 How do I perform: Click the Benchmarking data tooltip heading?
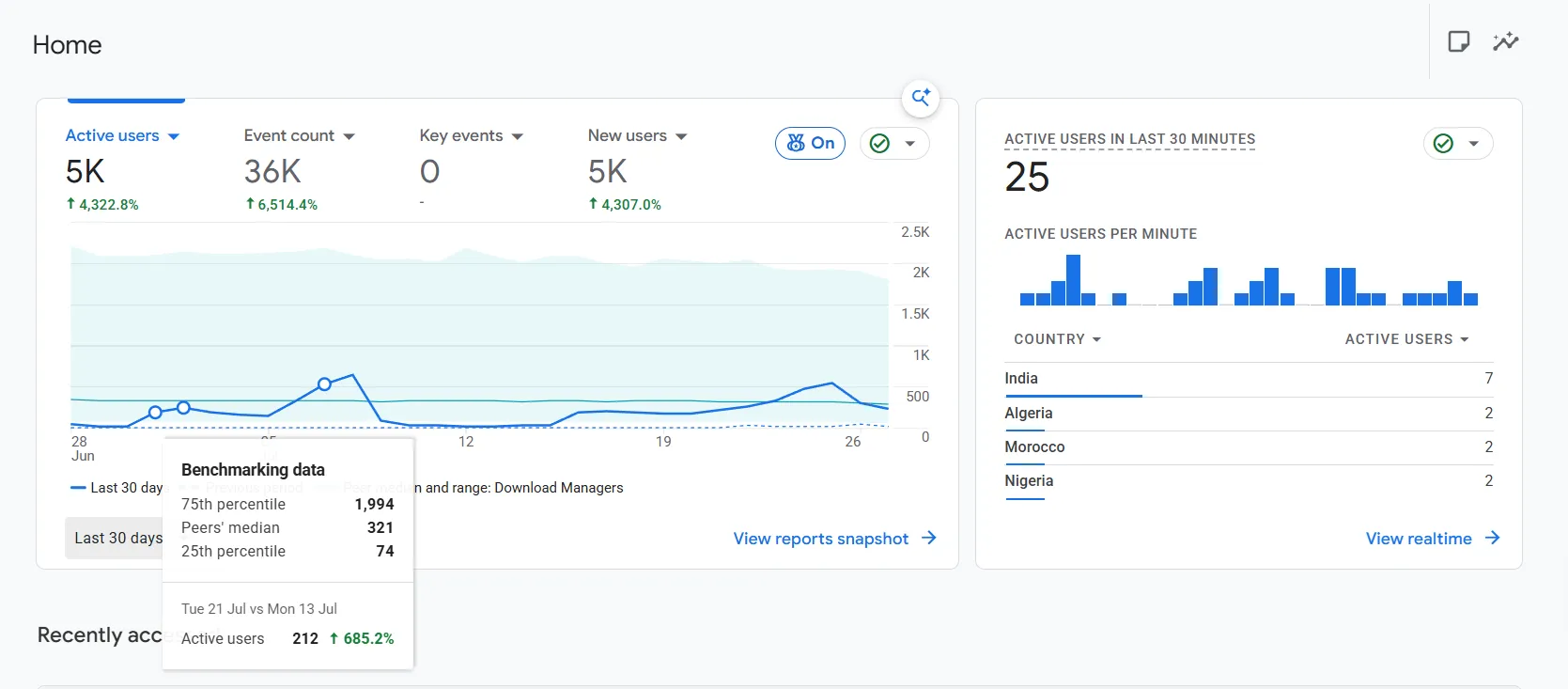pos(253,470)
